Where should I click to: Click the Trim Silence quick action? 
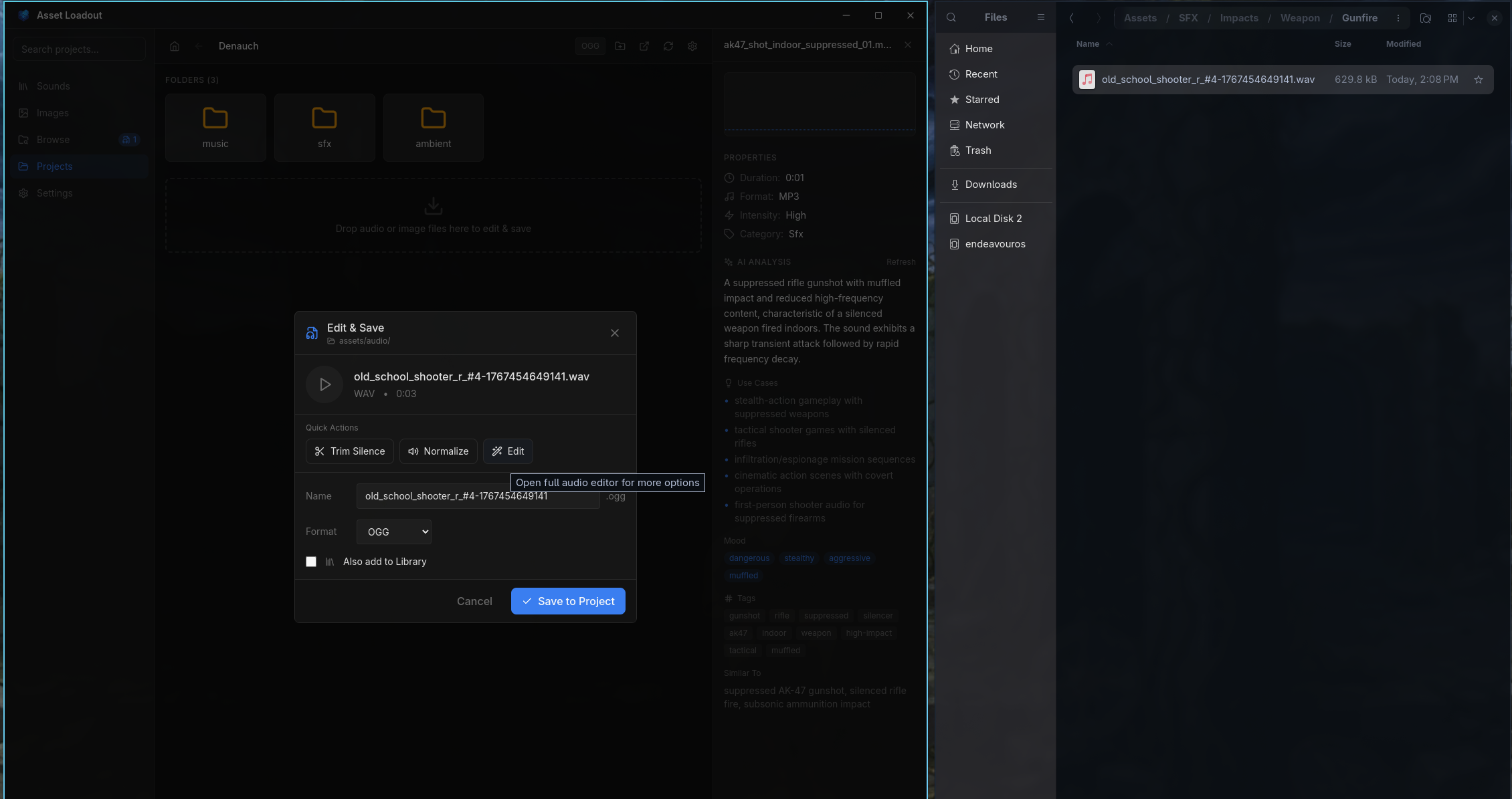click(x=349, y=451)
